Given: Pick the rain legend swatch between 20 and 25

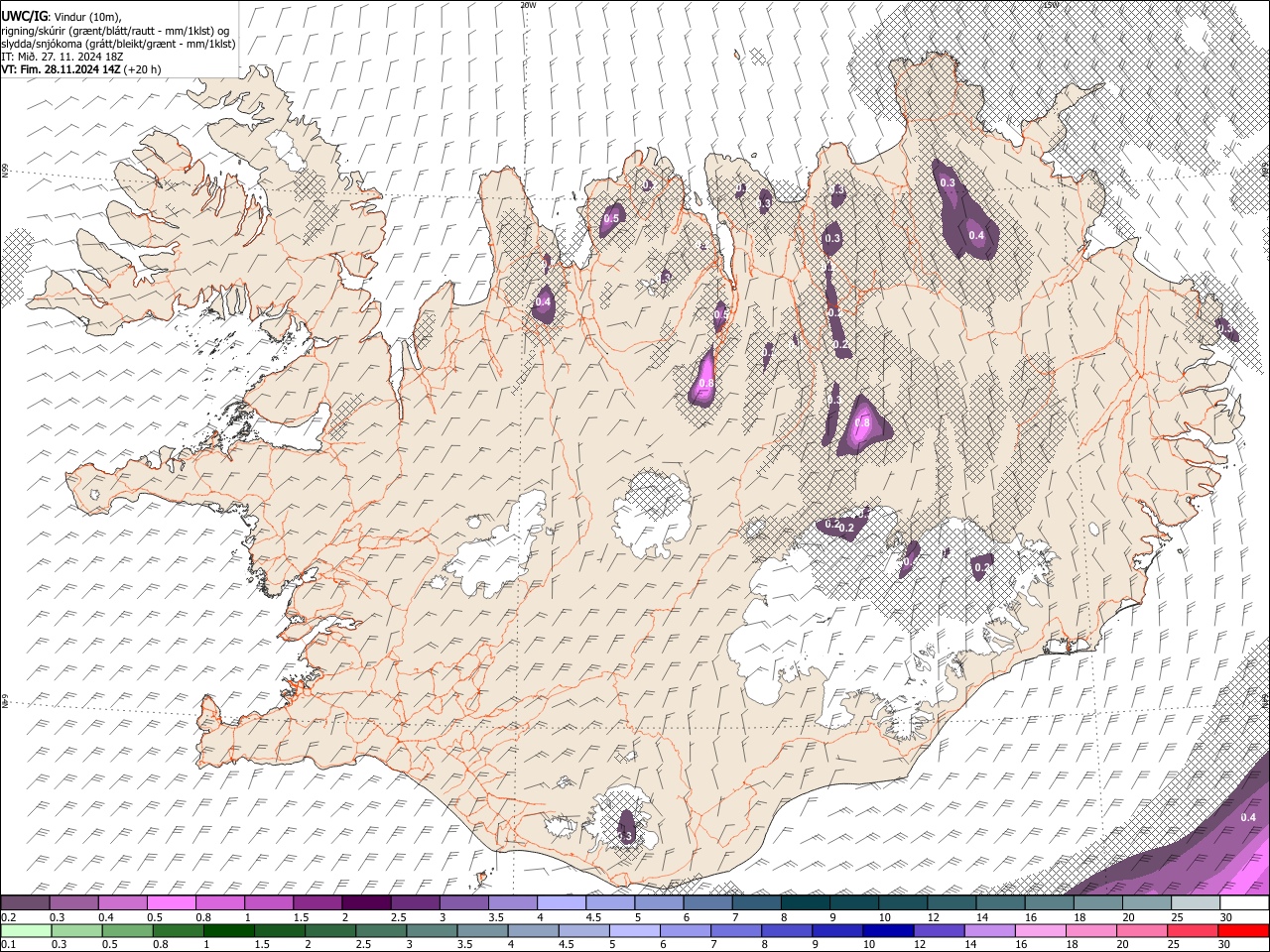Looking at the screenshot, I should [x=1140, y=931].
